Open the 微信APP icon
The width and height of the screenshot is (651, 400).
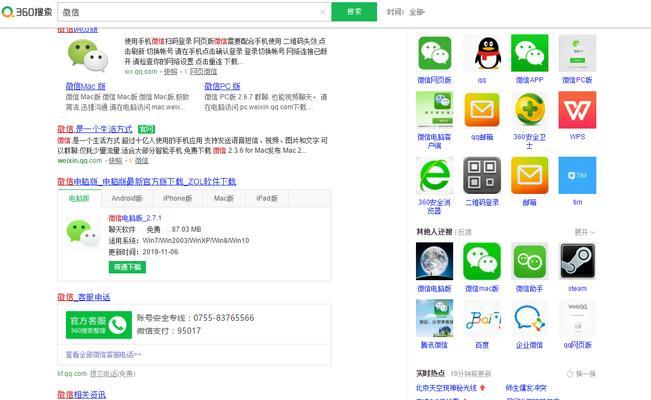pos(529,53)
